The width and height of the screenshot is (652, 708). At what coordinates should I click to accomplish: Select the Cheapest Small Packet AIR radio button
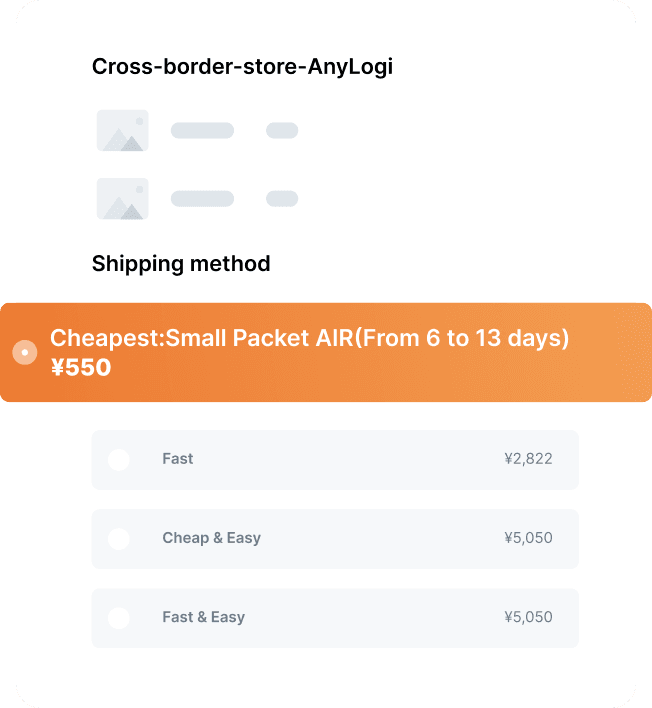tap(25, 352)
